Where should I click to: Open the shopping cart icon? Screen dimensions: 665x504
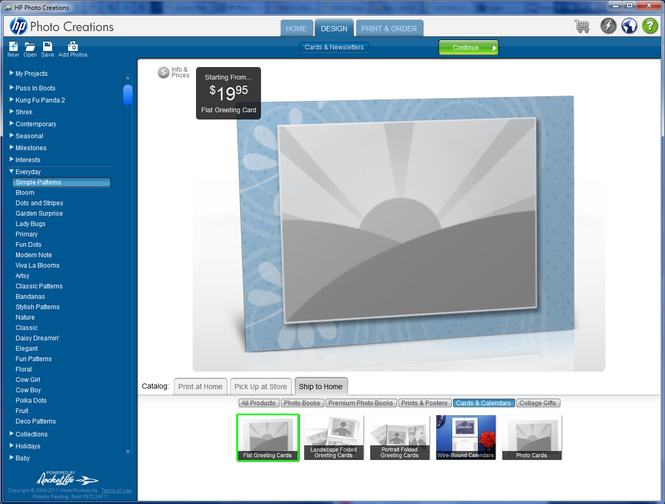582,26
